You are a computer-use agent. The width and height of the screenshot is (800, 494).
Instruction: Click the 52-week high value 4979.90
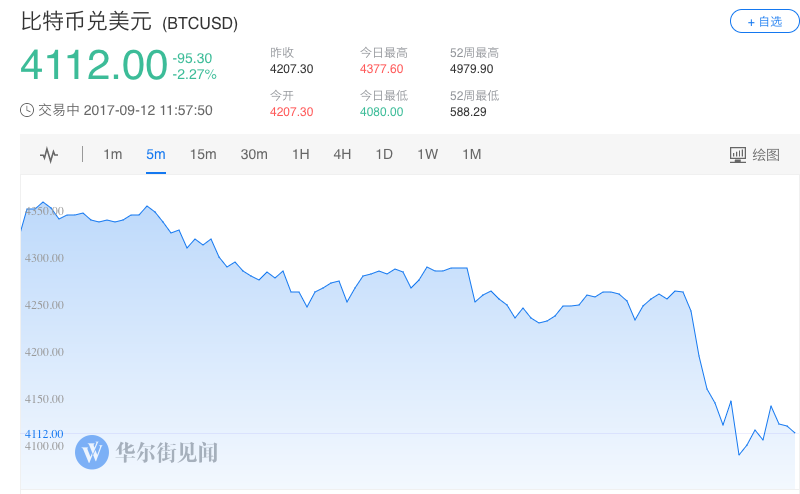(x=471, y=69)
